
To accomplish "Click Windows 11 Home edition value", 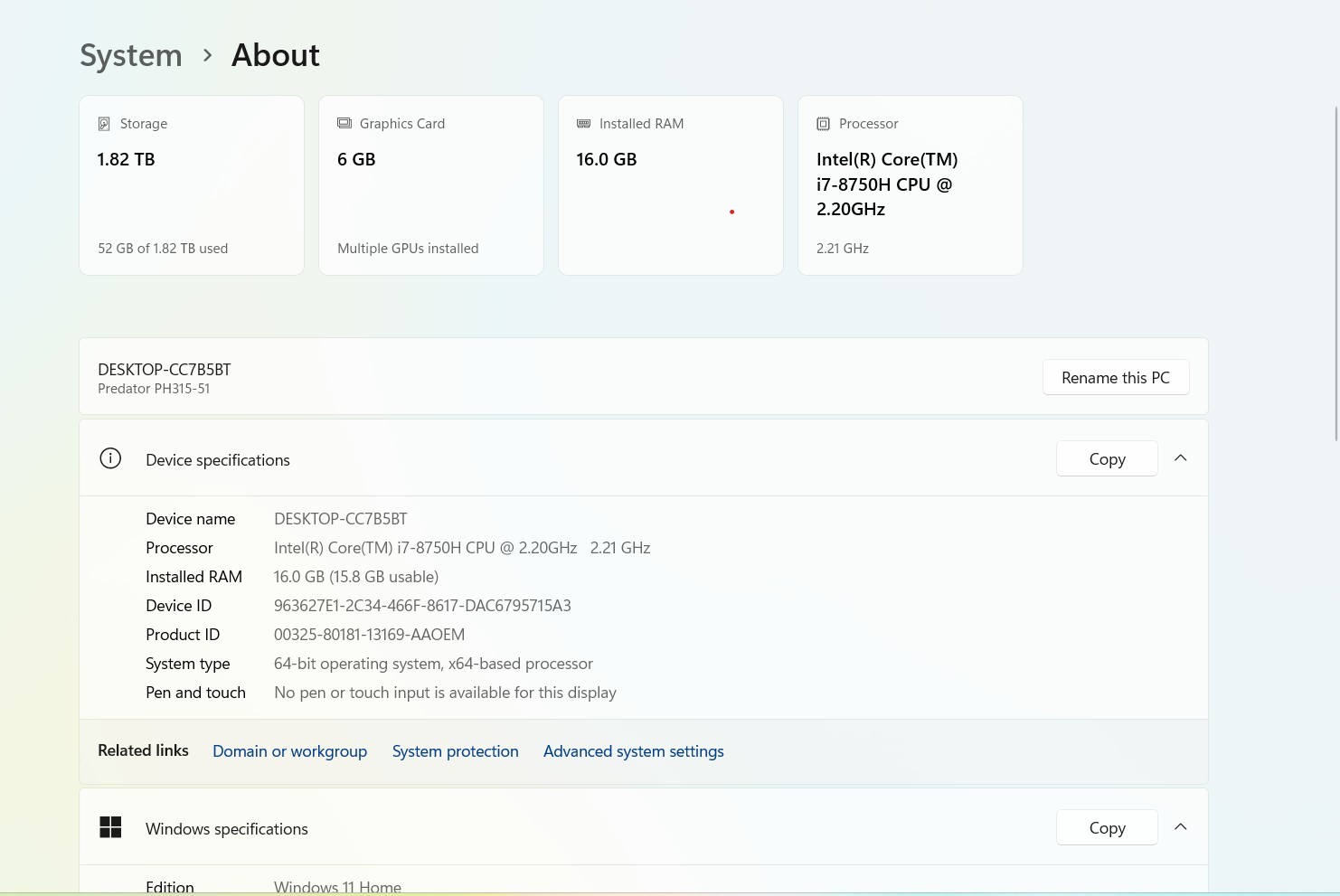I will [x=337, y=888].
